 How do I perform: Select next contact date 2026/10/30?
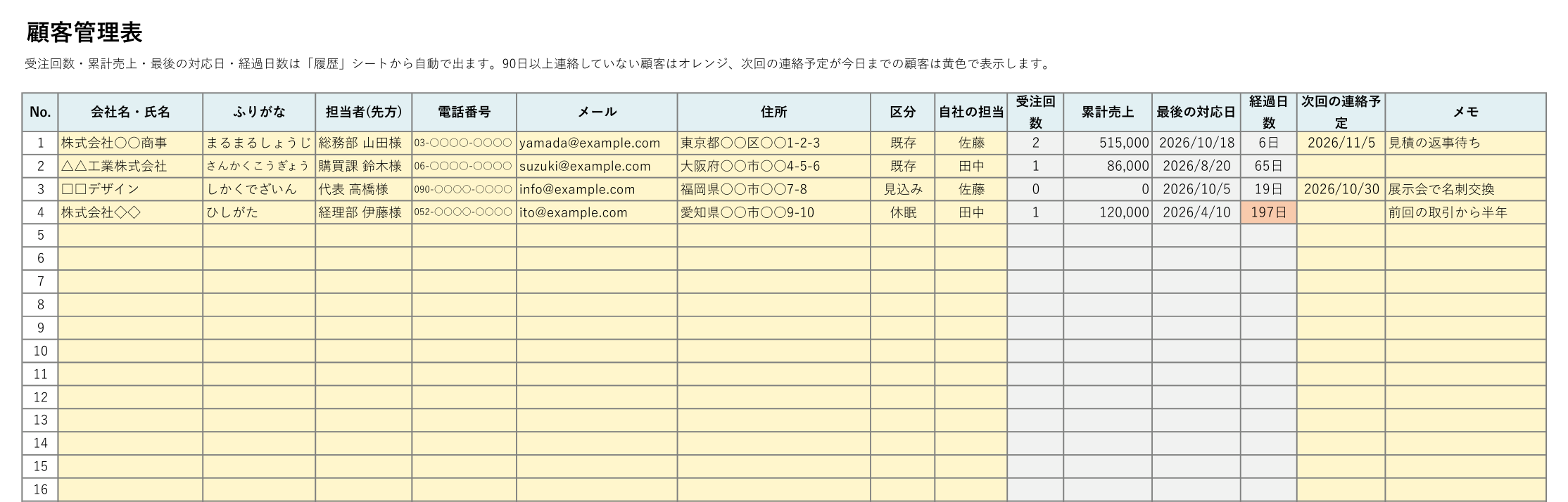pos(1341,189)
